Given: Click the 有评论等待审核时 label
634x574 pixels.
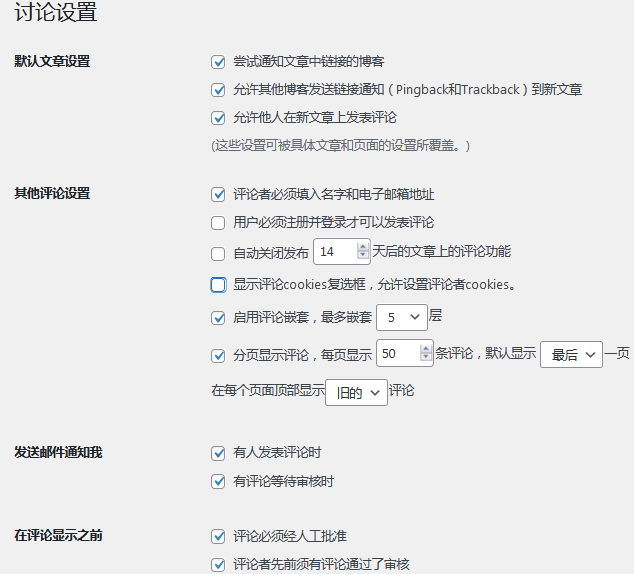Looking at the screenshot, I should [283, 481].
